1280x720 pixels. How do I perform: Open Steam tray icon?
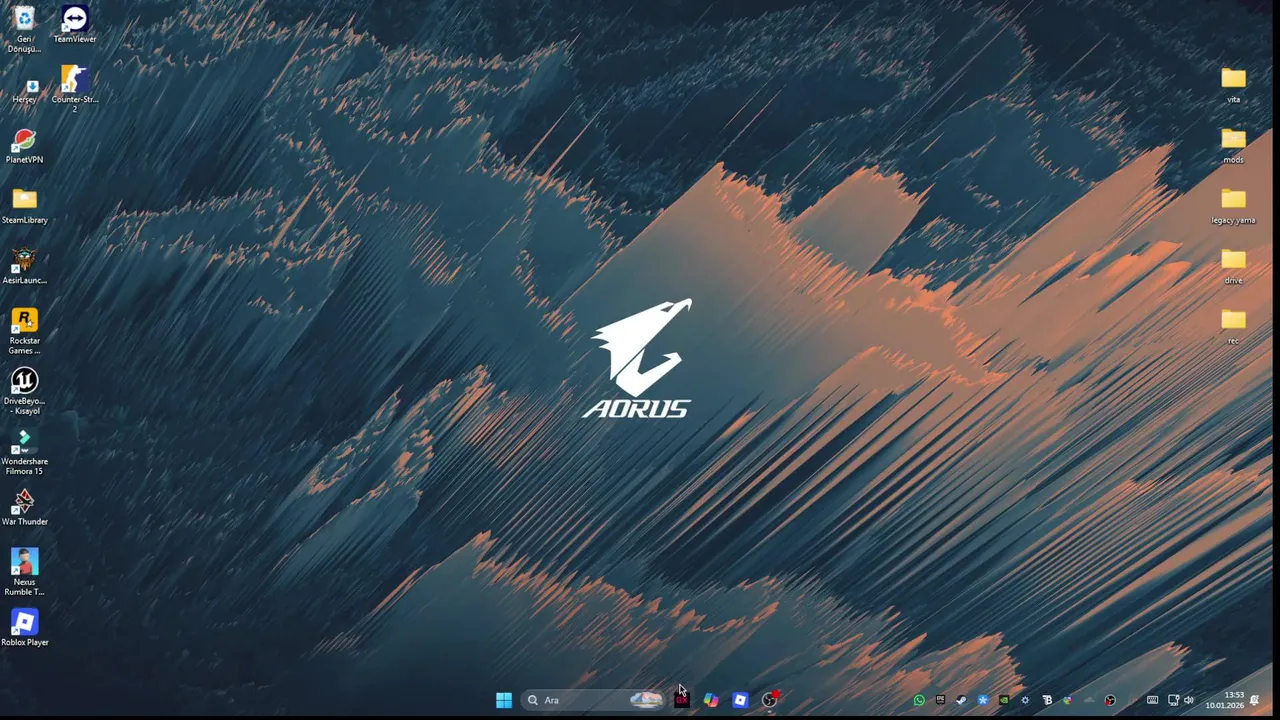961,700
